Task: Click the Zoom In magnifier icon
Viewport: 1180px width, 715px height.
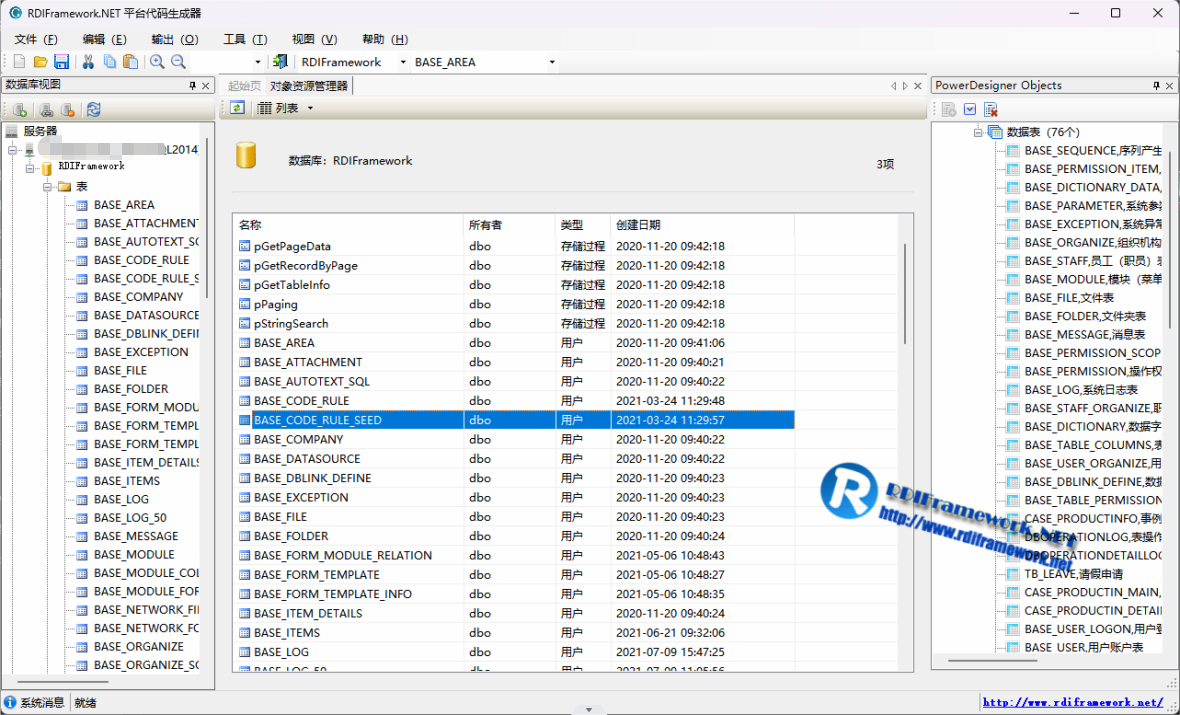Action: pos(157,62)
